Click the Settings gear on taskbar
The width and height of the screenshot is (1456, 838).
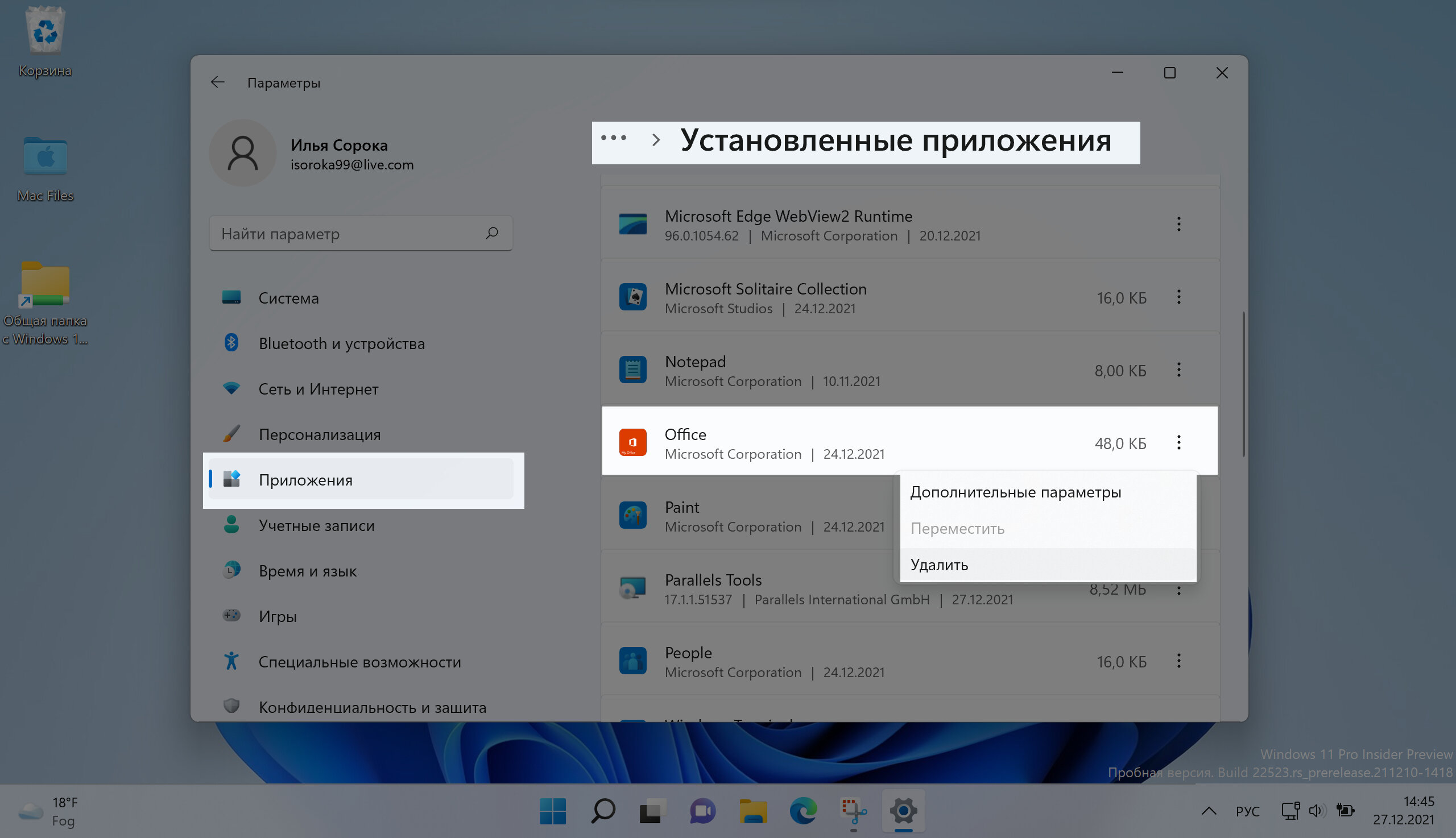903,811
